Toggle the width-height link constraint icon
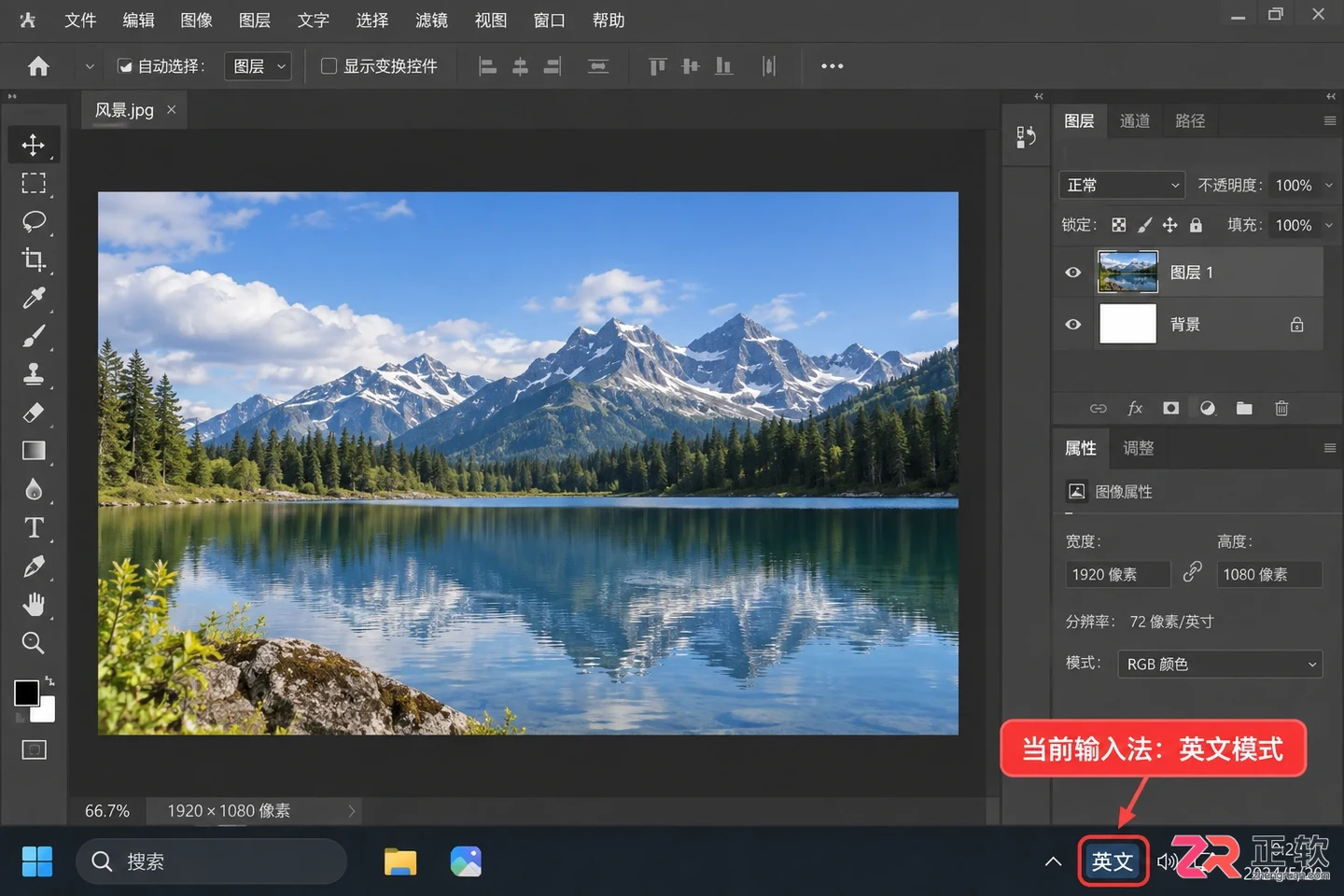 tap(1192, 572)
